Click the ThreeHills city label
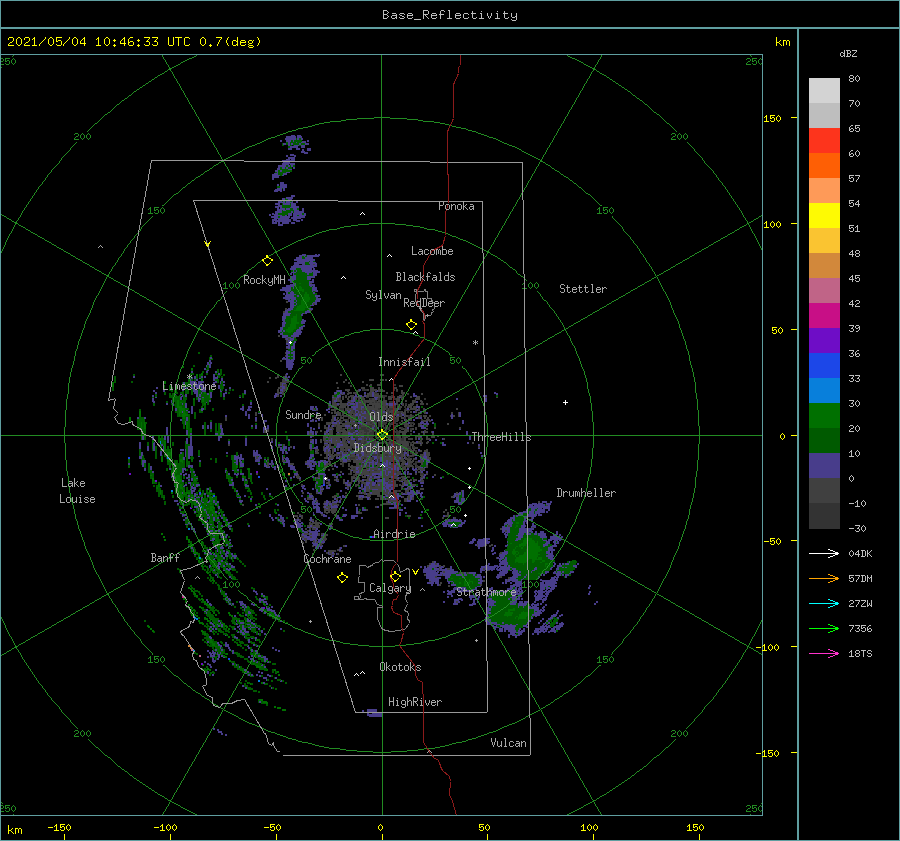 pyautogui.click(x=502, y=437)
